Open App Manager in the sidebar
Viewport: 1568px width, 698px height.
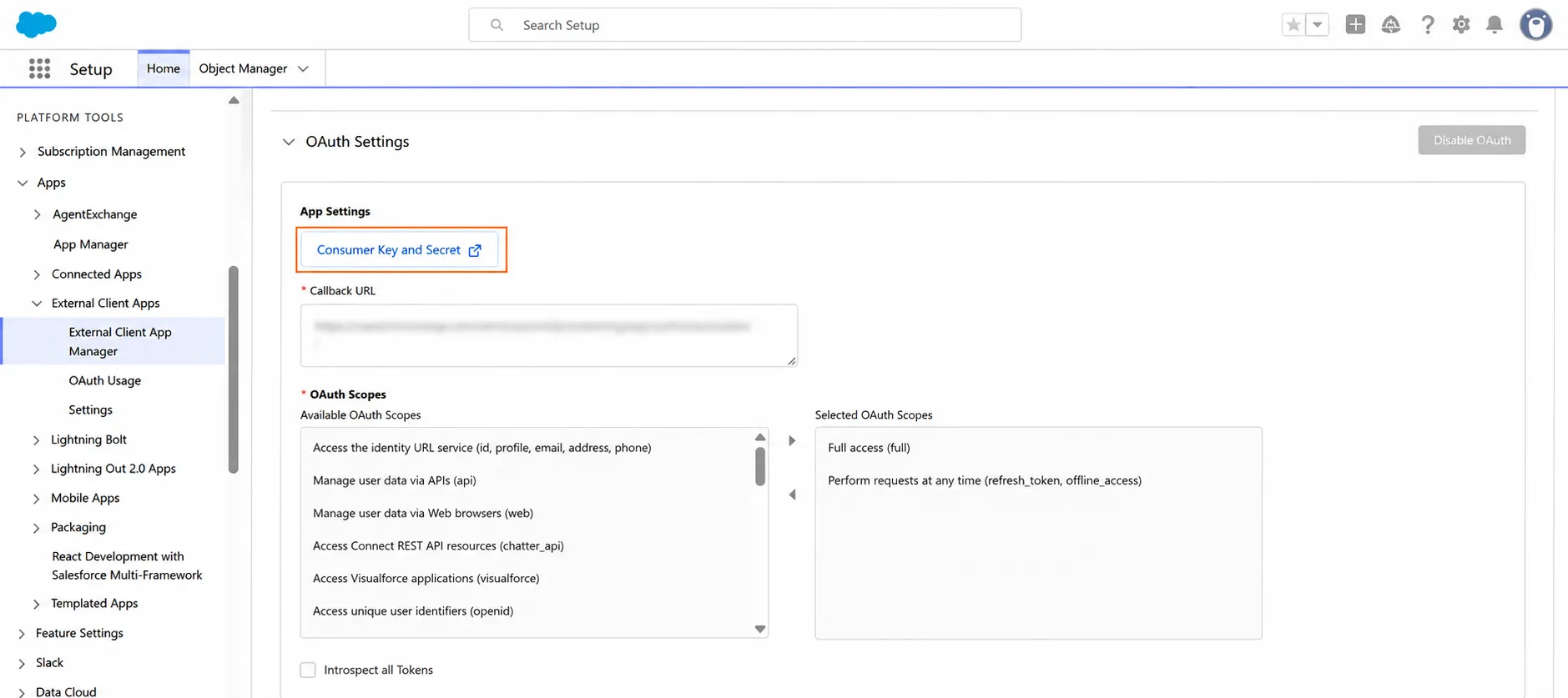(x=90, y=244)
